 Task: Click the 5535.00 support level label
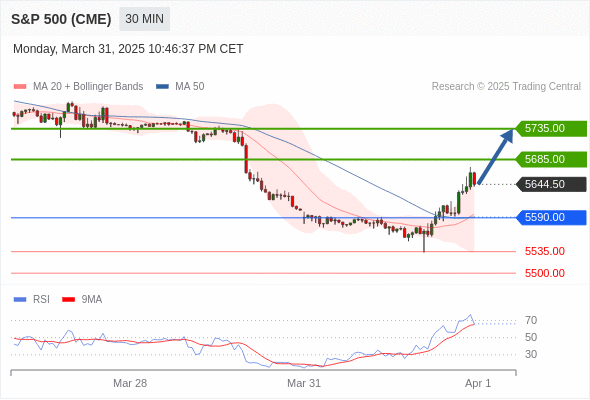point(545,251)
